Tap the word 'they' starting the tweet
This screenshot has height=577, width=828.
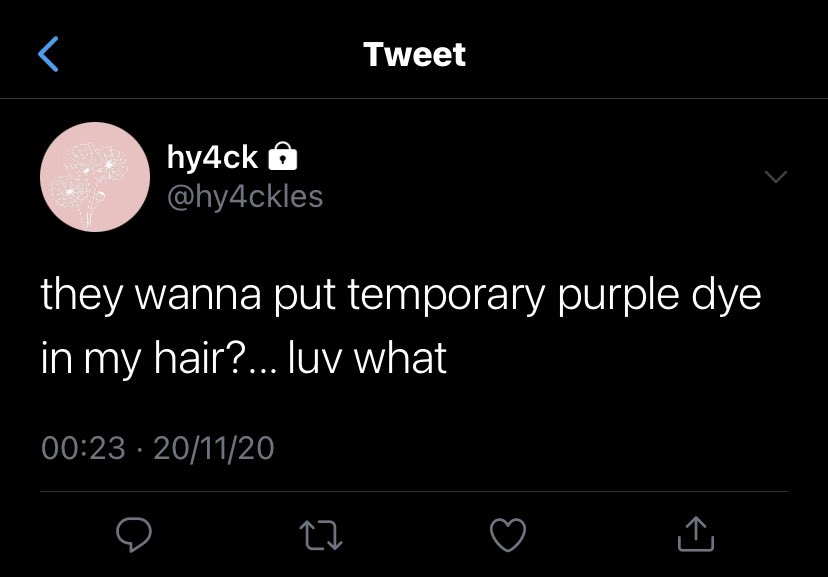82,296
